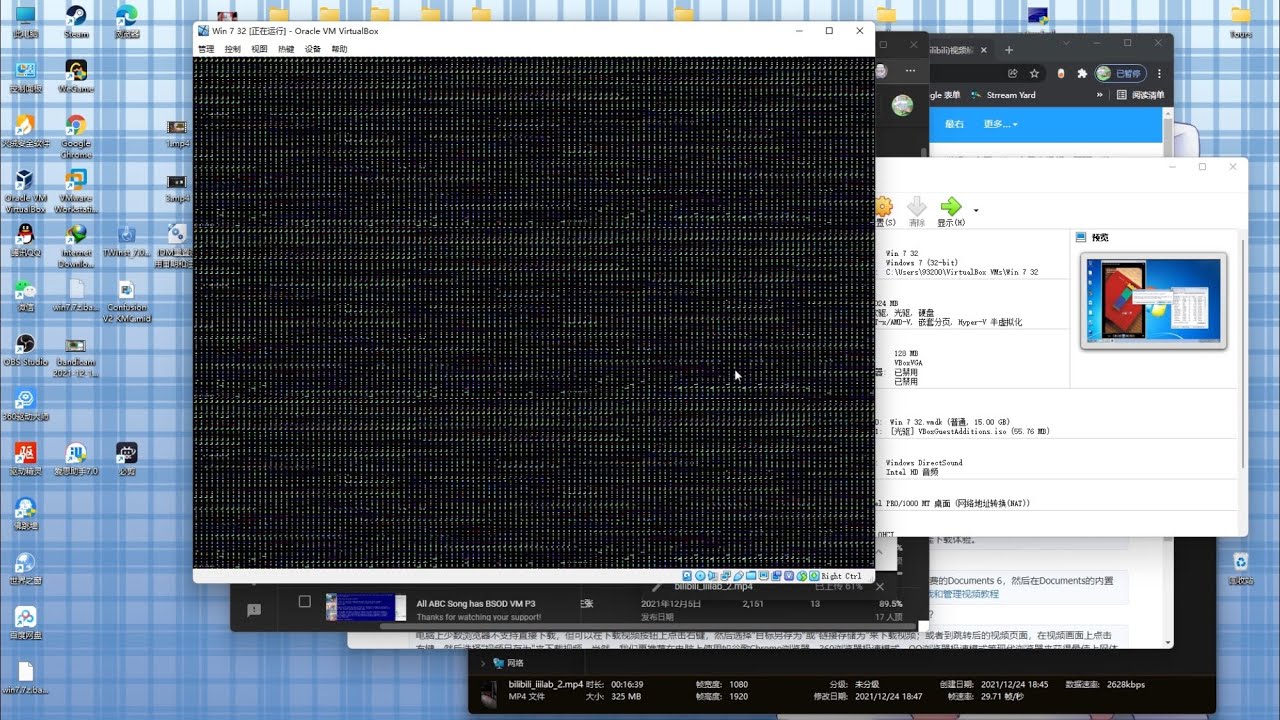Bookmark the page with Chrome's star icon

[1035, 73]
